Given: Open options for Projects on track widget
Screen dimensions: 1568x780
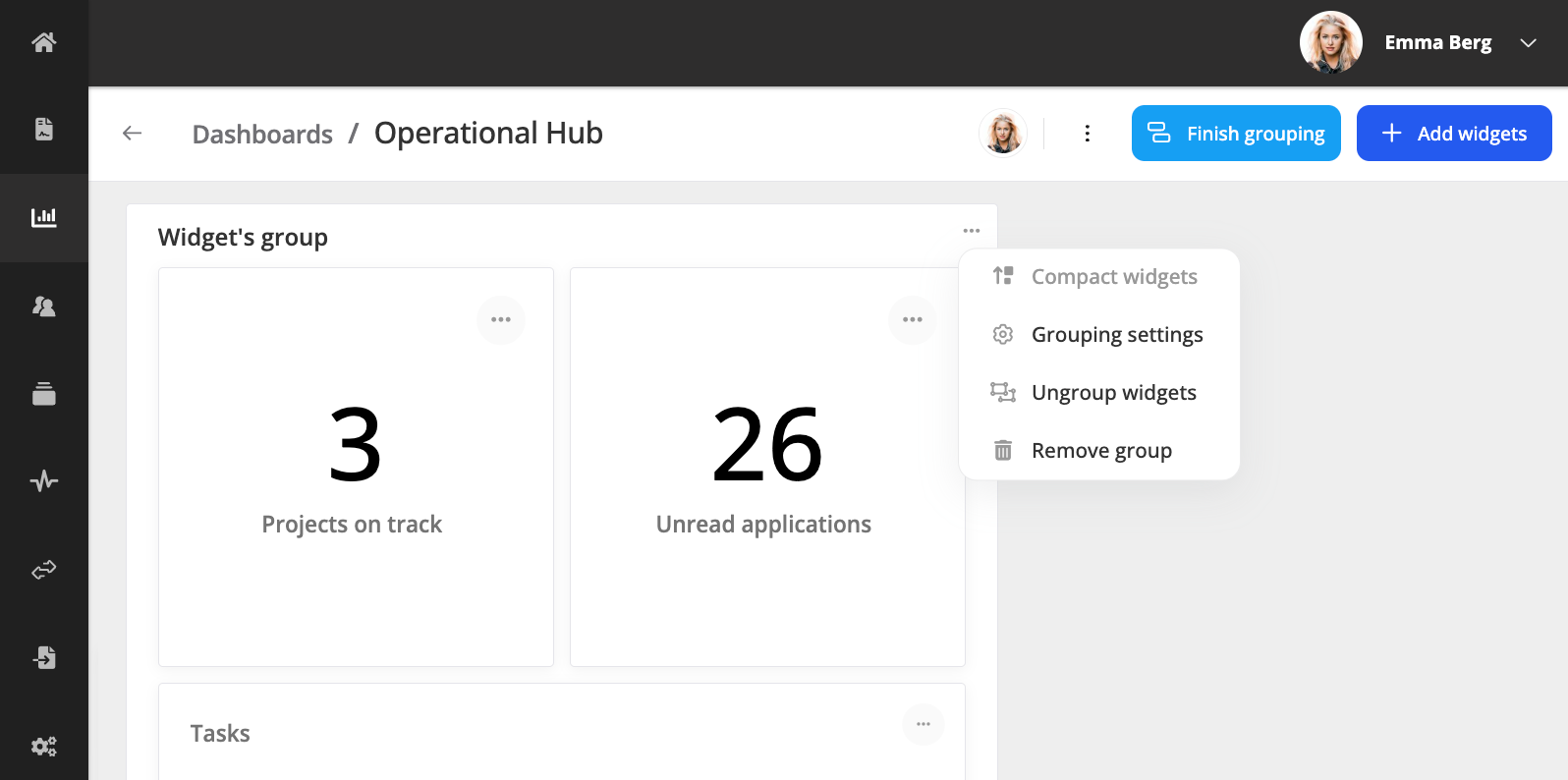Looking at the screenshot, I should tap(501, 320).
